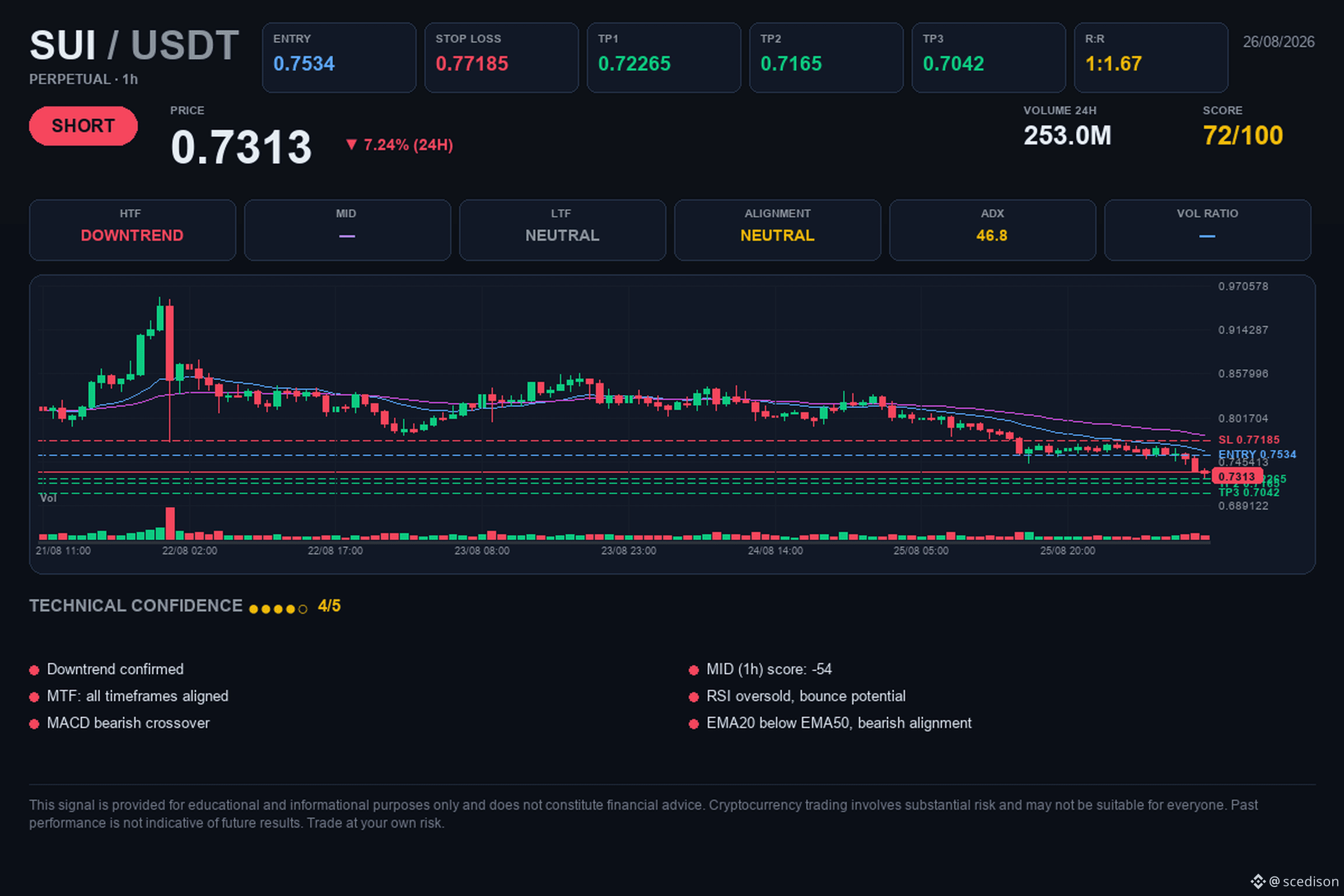Screen dimensions: 1344x896
Task: Click the 23/08 08:00 time axis label
Action: 482,551
